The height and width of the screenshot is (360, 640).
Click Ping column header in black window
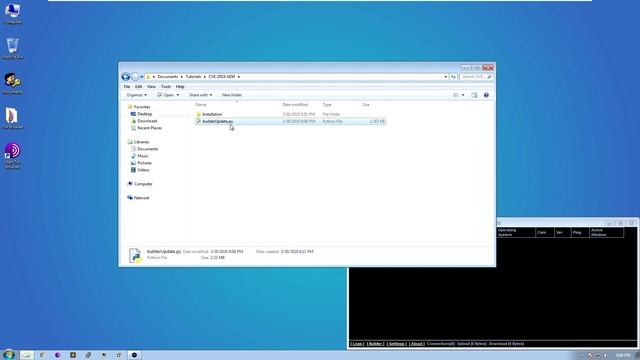[x=580, y=232]
